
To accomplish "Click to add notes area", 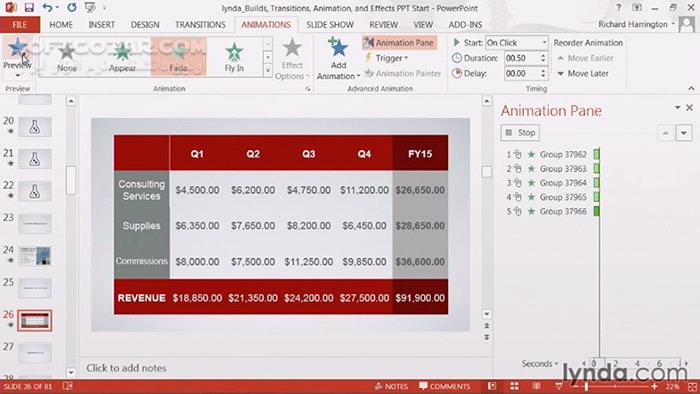I will click(x=126, y=368).
